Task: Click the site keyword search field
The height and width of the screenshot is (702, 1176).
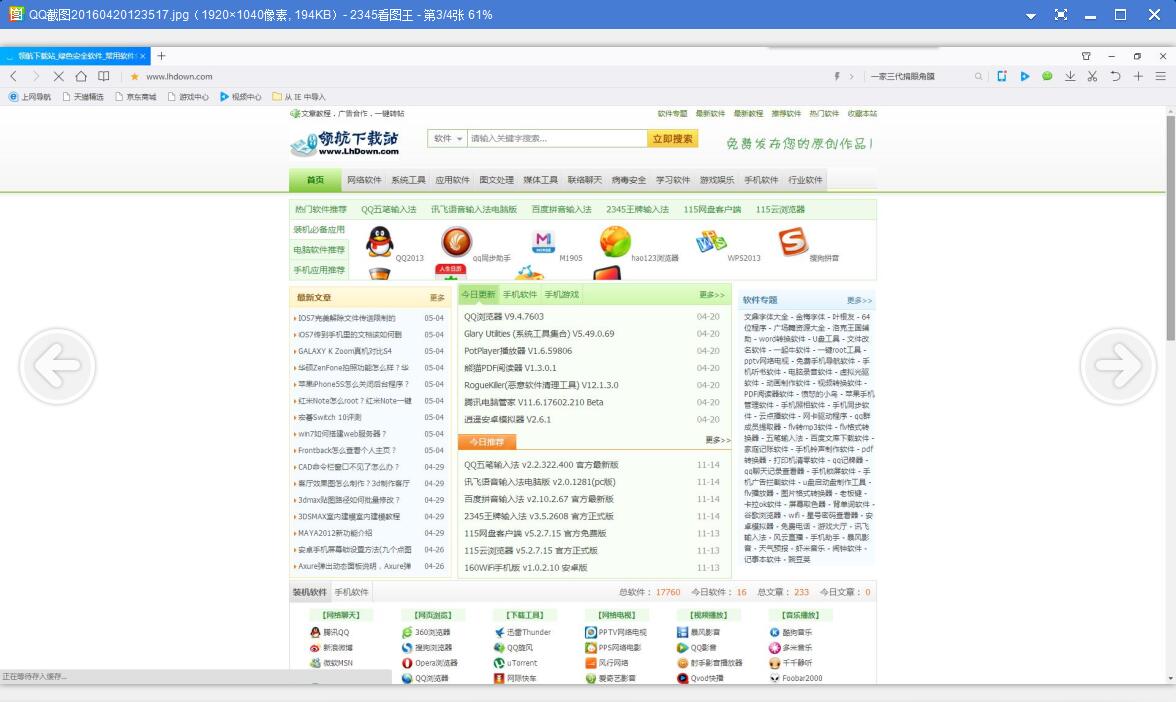Action: 556,139
